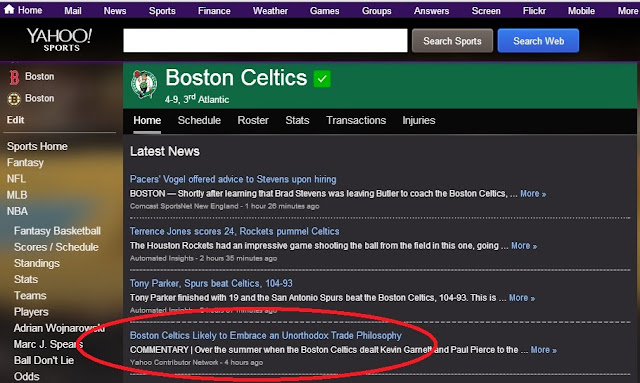Open Answers in the top navigation
Screen dimensions: 640x383
click(x=431, y=11)
